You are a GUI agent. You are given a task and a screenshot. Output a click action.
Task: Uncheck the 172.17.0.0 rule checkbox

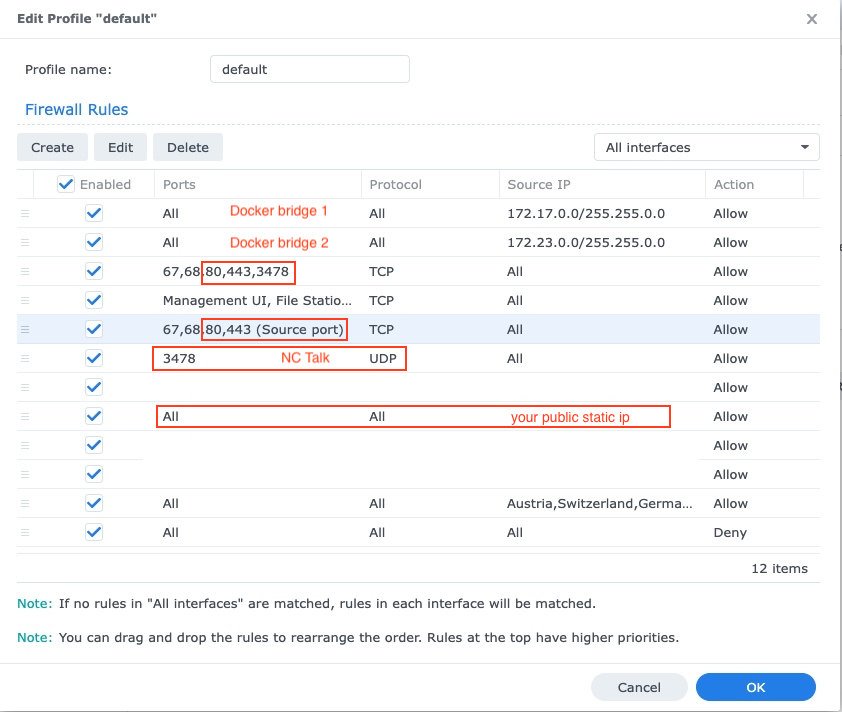click(94, 213)
